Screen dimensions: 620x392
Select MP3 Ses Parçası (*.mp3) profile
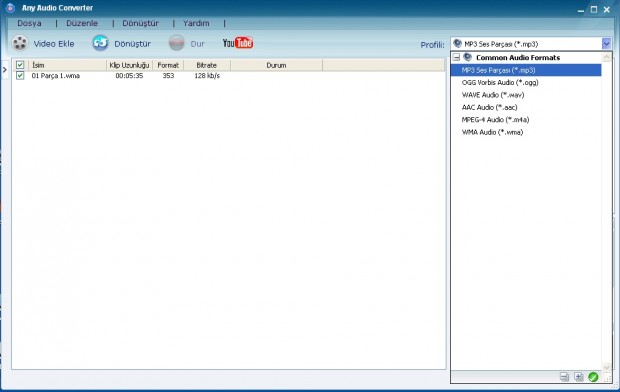[x=526, y=70]
